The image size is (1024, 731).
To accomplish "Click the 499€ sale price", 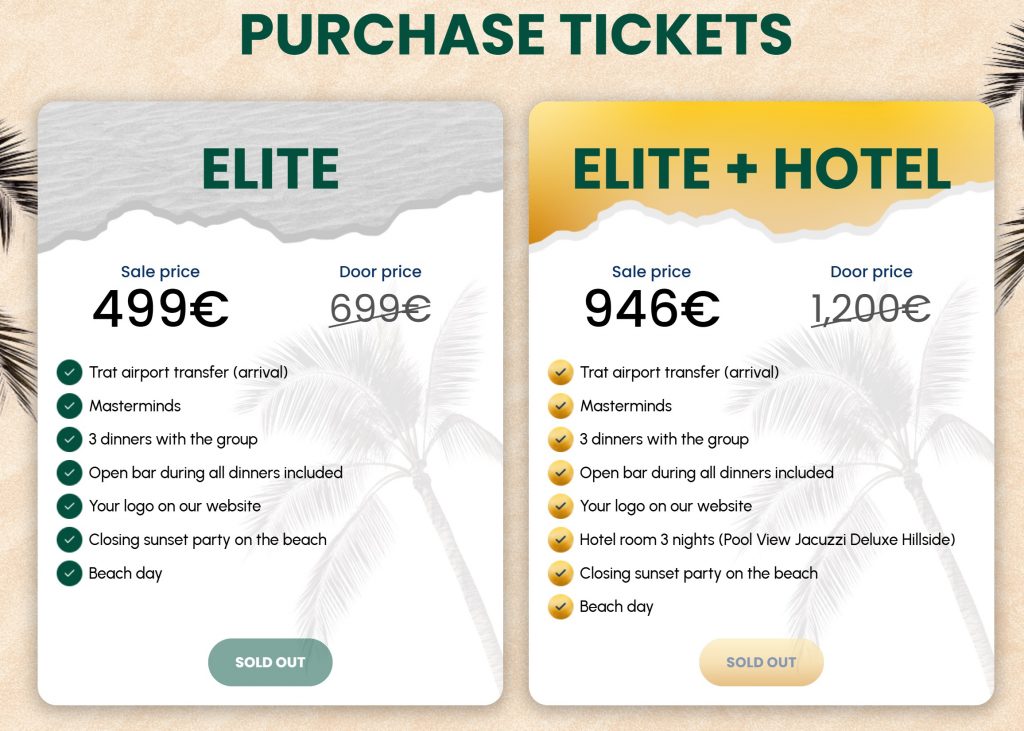I will (x=160, y=309).
